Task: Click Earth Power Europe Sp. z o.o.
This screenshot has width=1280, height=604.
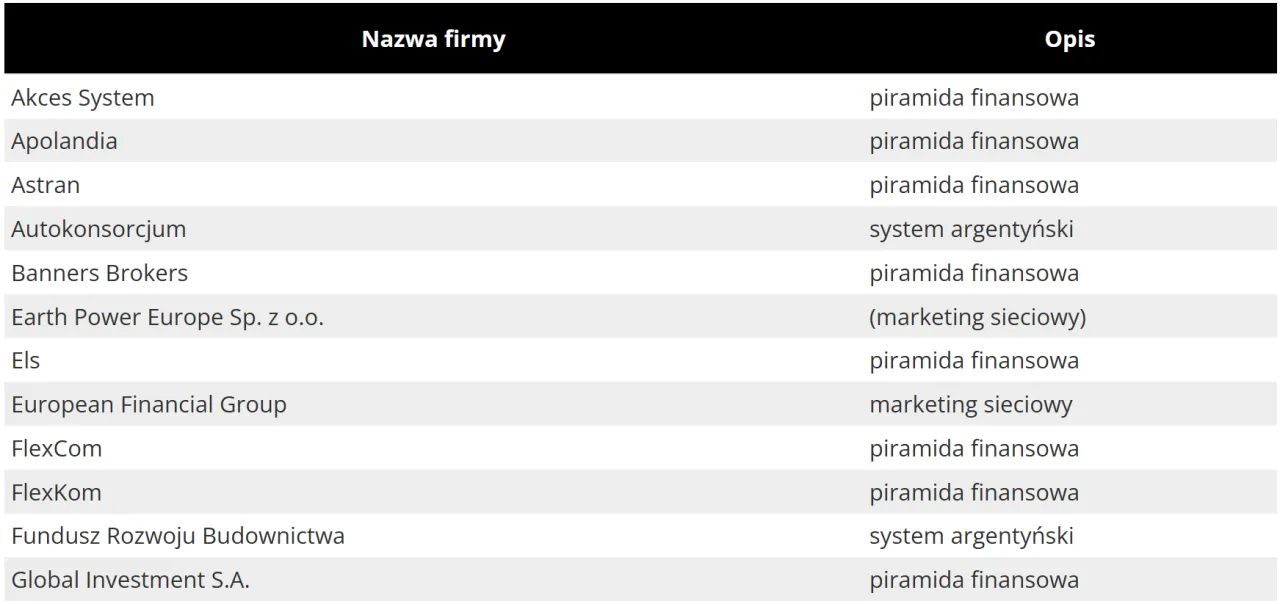Action: coord(168,317)
